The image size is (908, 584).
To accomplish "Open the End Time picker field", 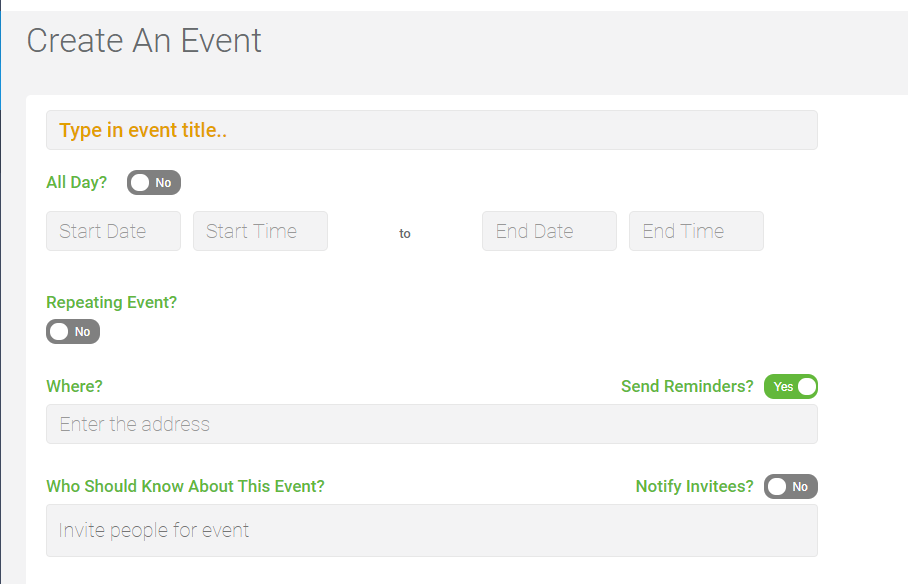I will (x=697, y=231).
